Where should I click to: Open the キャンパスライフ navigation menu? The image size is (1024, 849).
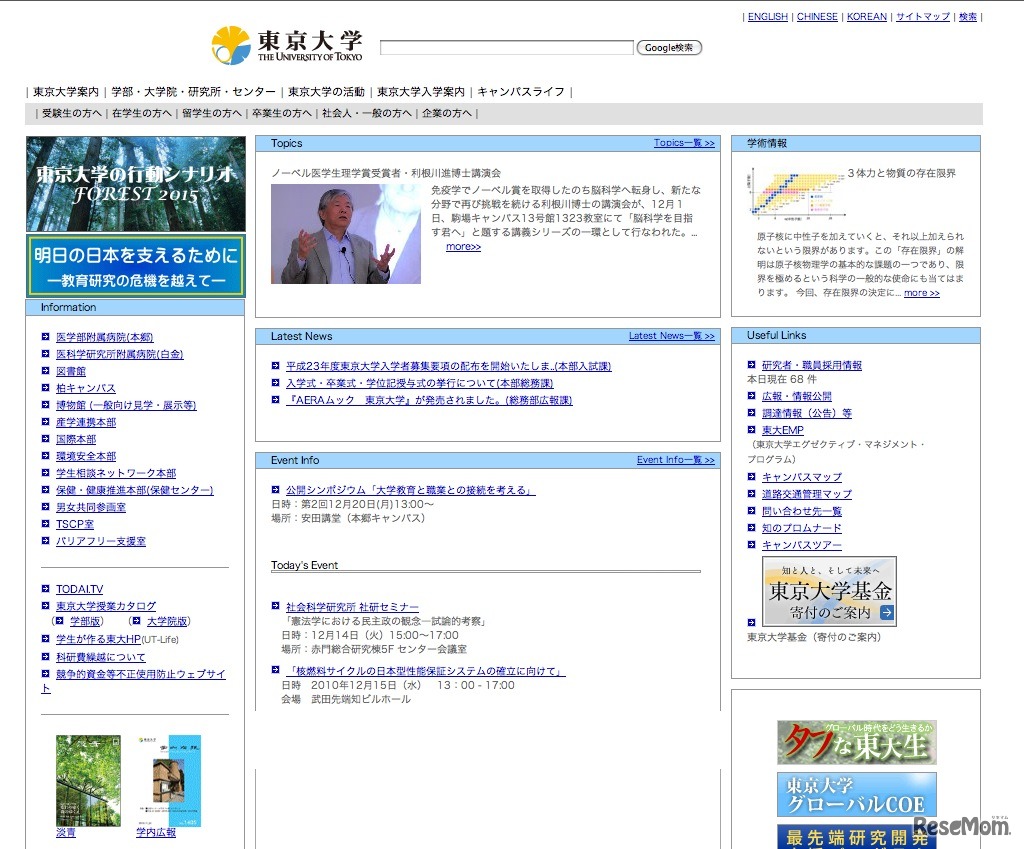pyautogui.click(x=521, y=91)
